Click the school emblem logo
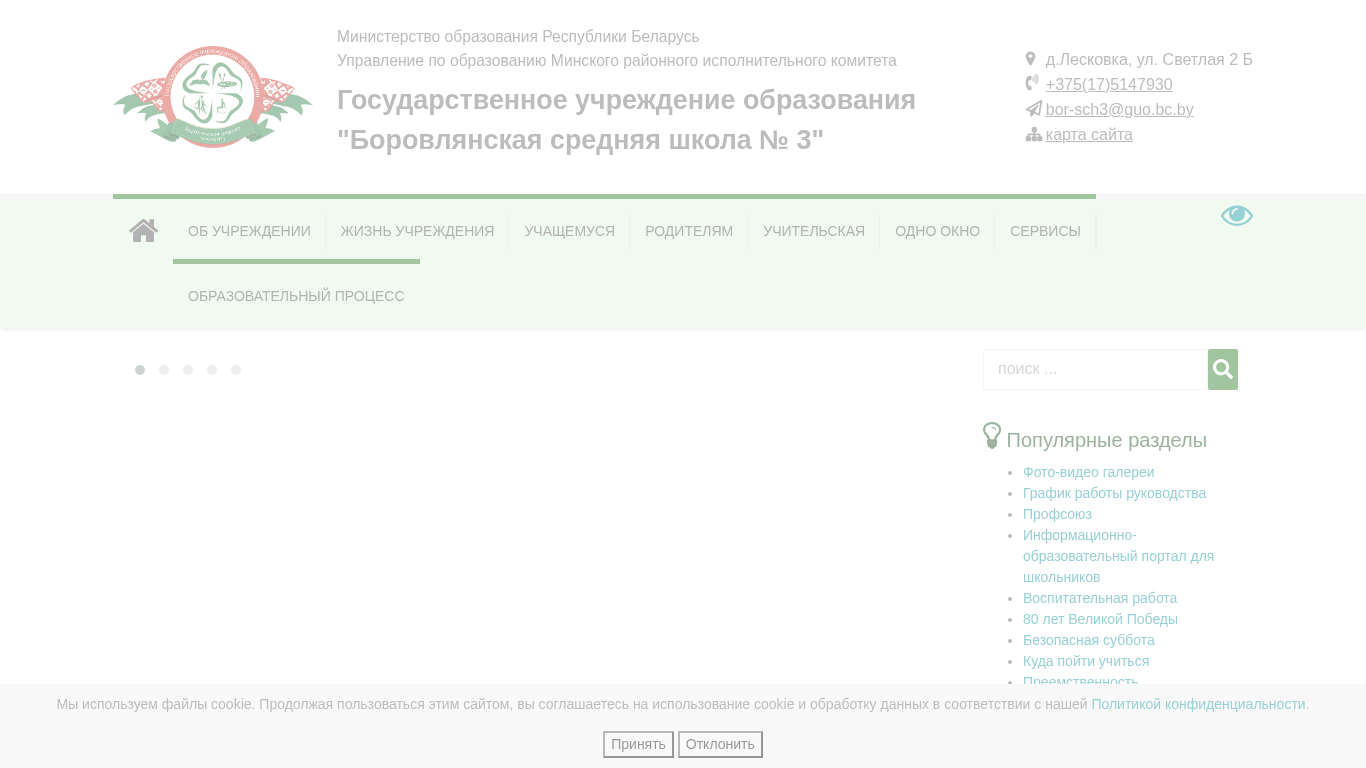Viewport: 1366px width, 768px height. tap(213, 97)
